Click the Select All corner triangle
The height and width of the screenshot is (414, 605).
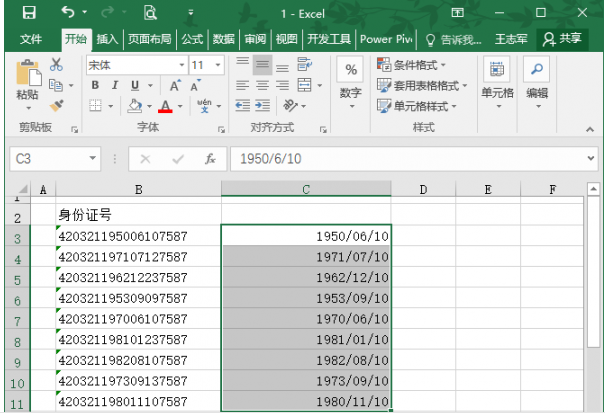[x=23, y=189]
